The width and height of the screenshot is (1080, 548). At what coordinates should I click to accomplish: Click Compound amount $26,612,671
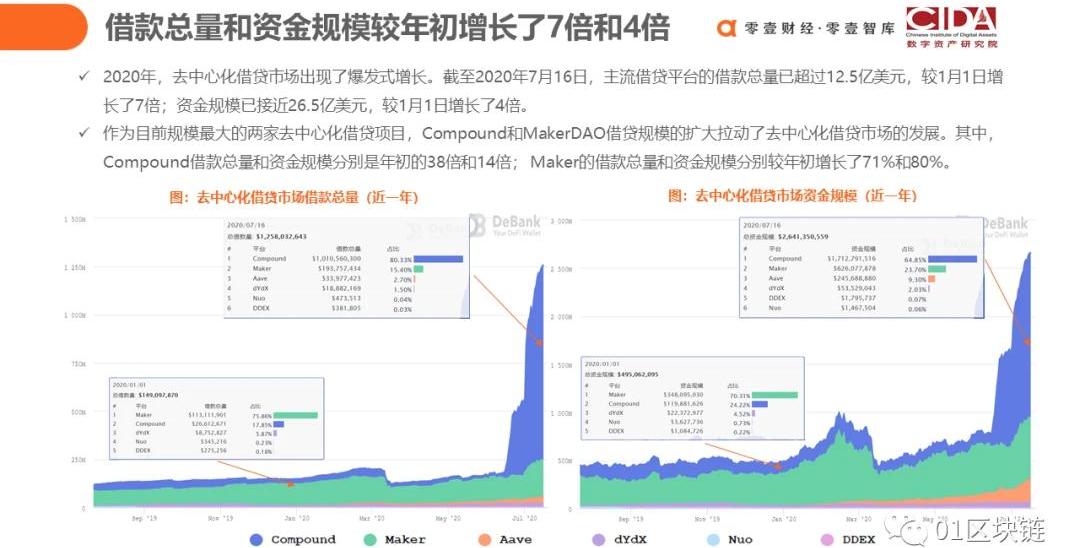coord(208,424)
